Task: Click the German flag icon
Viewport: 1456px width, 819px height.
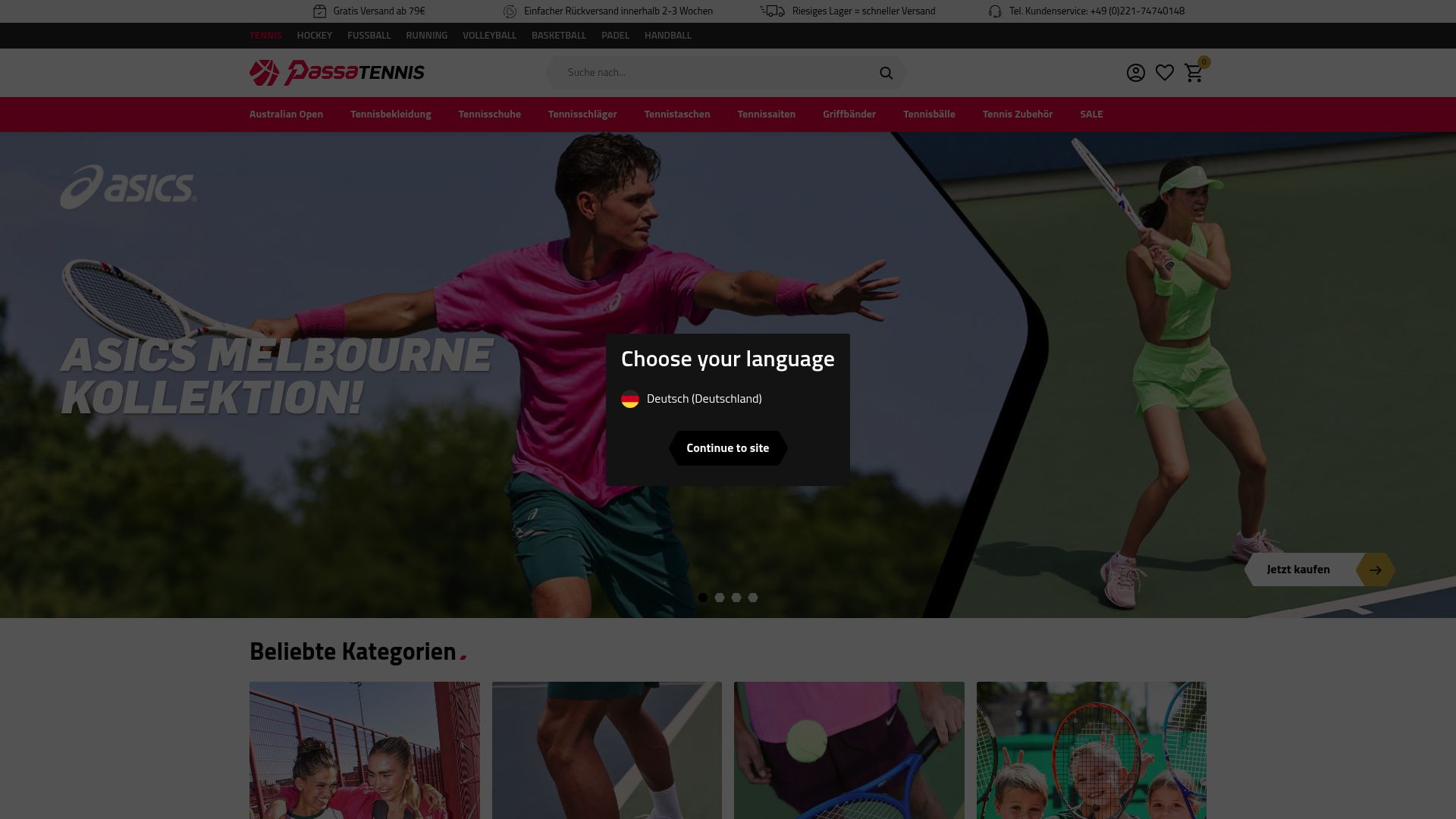Action: click(630, 399)
